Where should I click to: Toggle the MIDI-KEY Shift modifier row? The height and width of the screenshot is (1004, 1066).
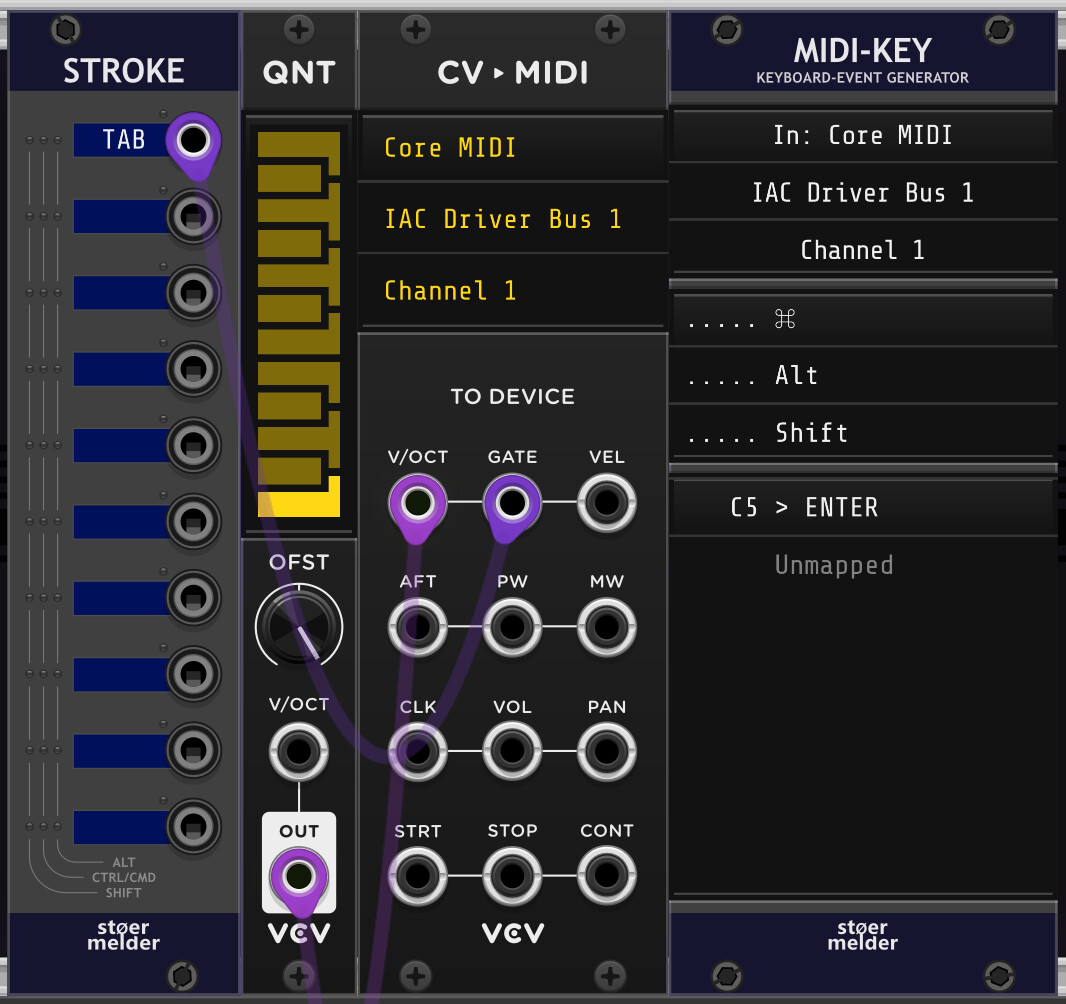pyautogui.click(x=862, y=433)
